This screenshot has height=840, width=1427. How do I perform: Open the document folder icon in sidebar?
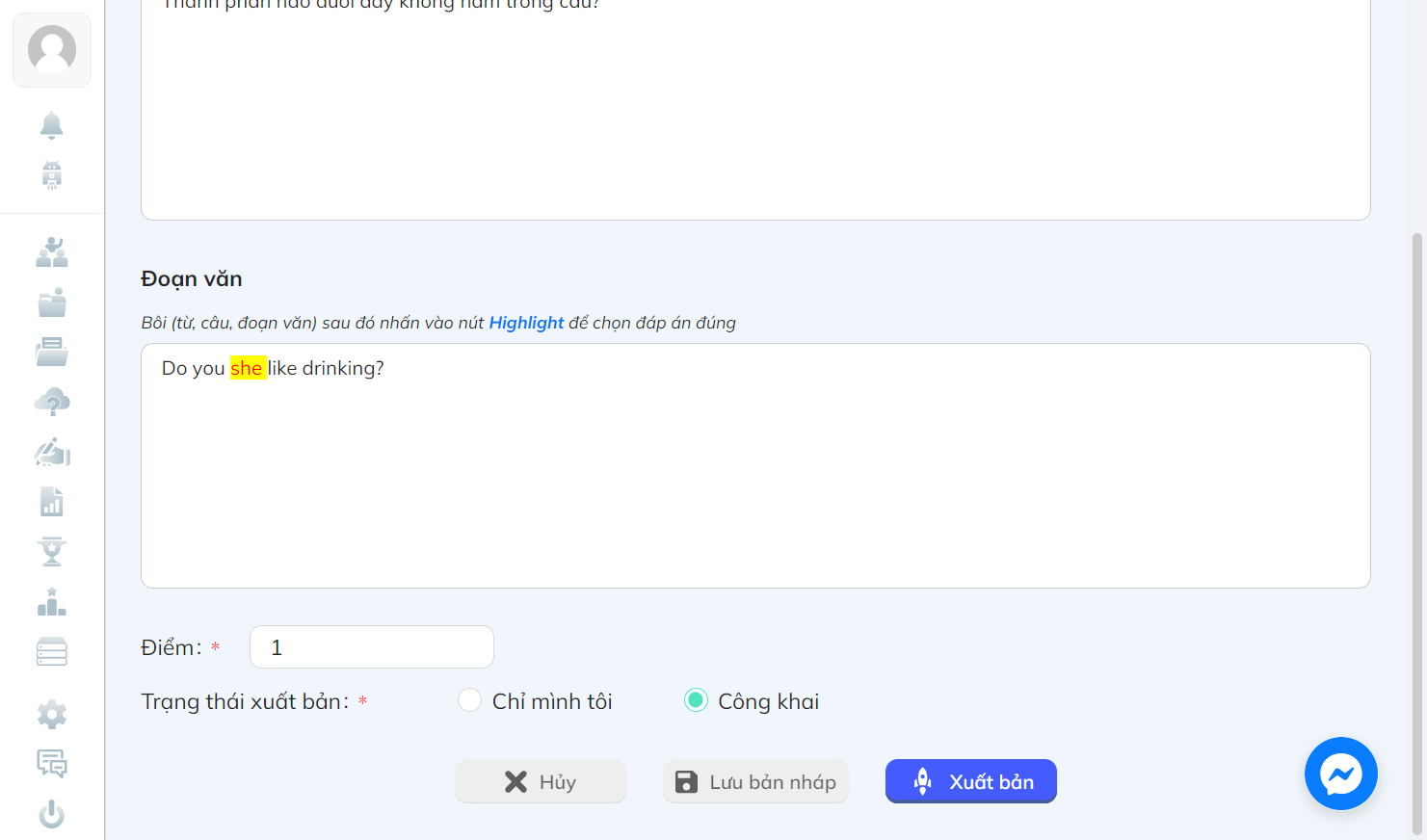[x=52, y=352]
